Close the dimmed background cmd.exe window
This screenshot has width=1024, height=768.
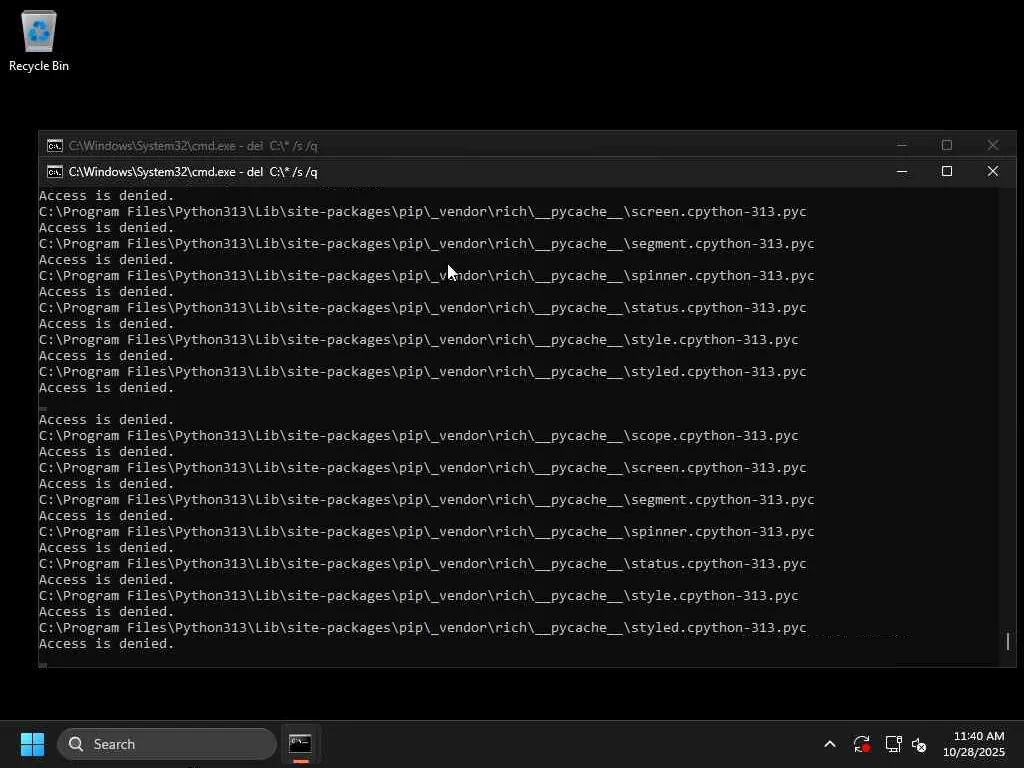993,145
